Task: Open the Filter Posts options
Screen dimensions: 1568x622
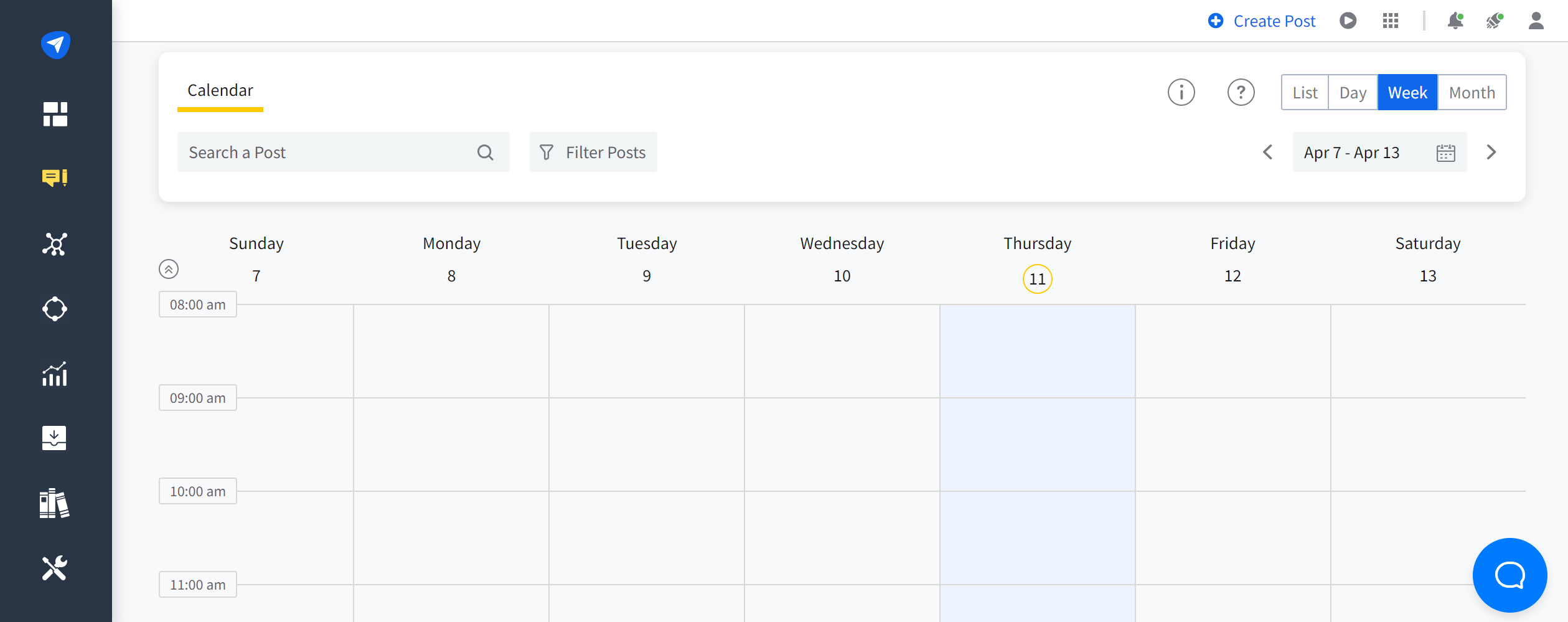Action: pyautogui.click(x=592, y=152)
